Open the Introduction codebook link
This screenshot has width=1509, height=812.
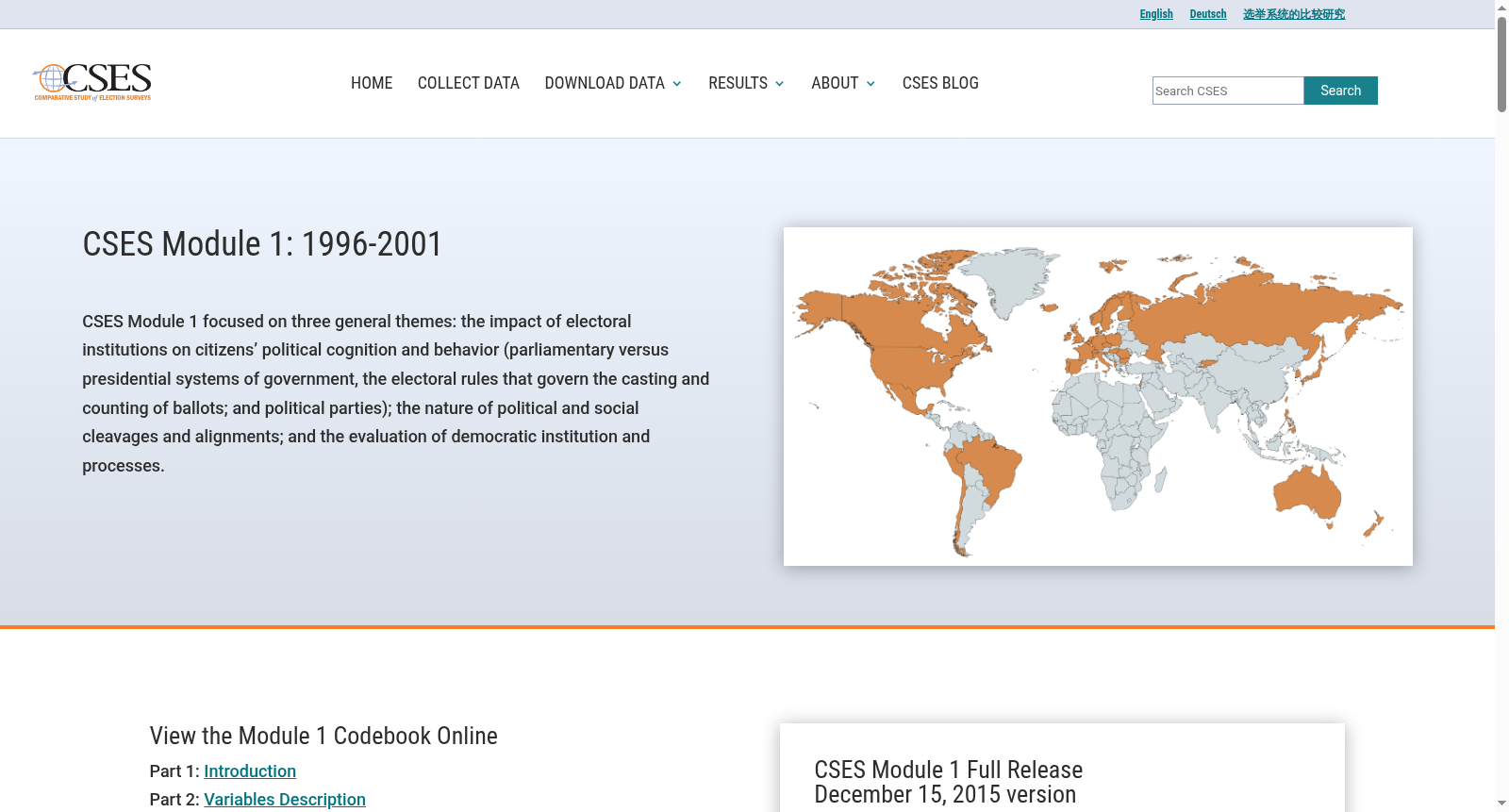pos(250,771)
